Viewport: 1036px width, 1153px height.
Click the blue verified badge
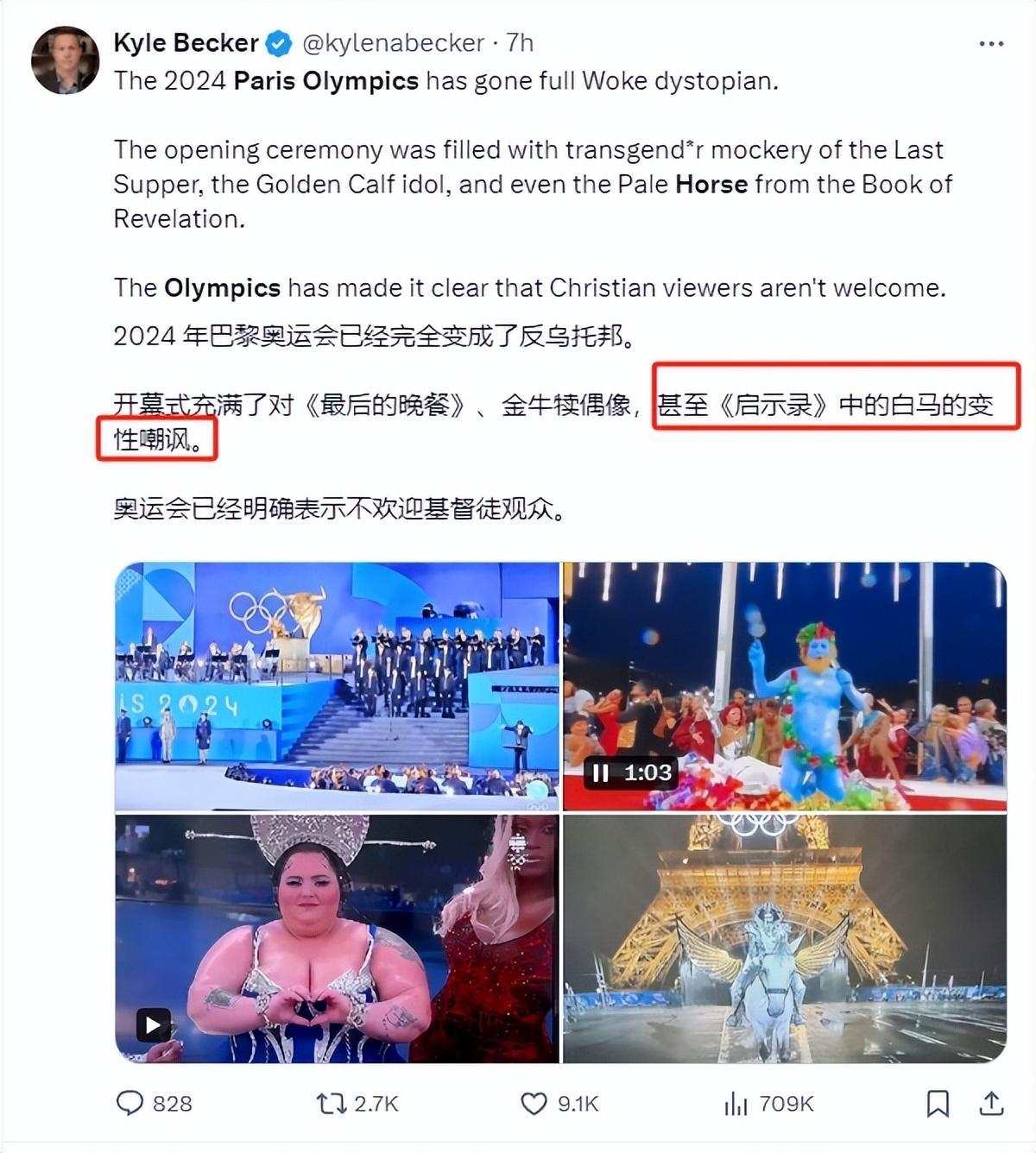(278, 42)
